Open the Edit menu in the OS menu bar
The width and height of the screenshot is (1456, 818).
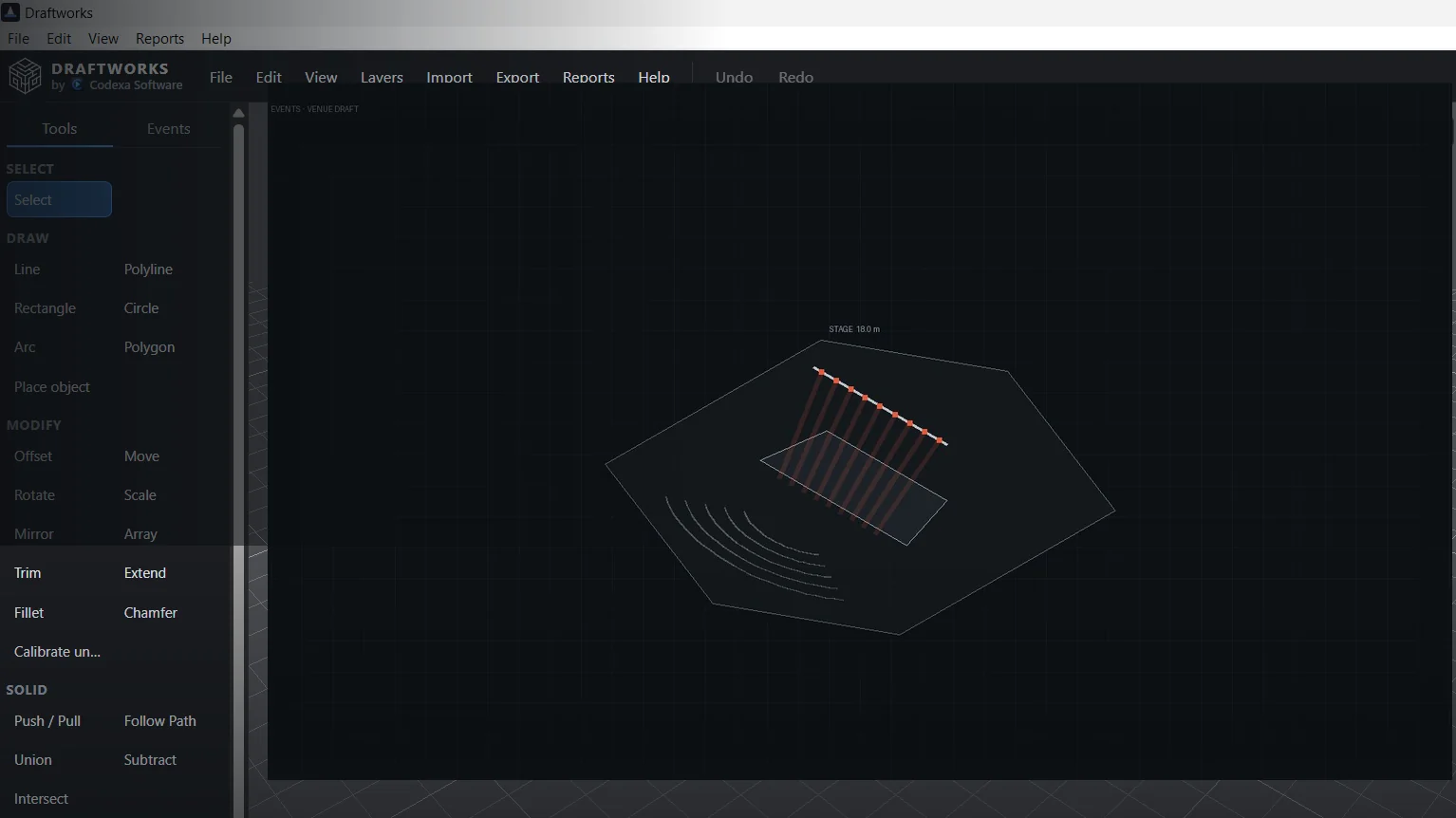[x=59, y=39]
